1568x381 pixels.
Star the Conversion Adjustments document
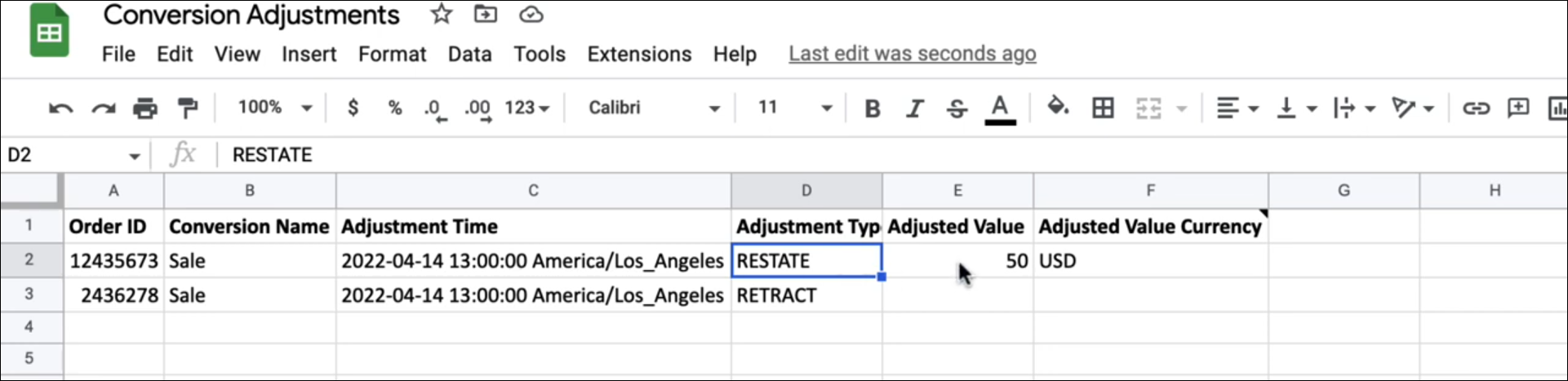tap(442, 14)
